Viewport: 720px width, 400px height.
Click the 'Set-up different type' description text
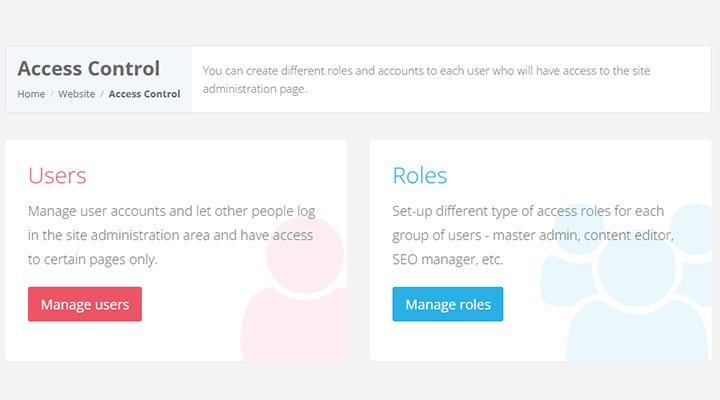point(533,235)
